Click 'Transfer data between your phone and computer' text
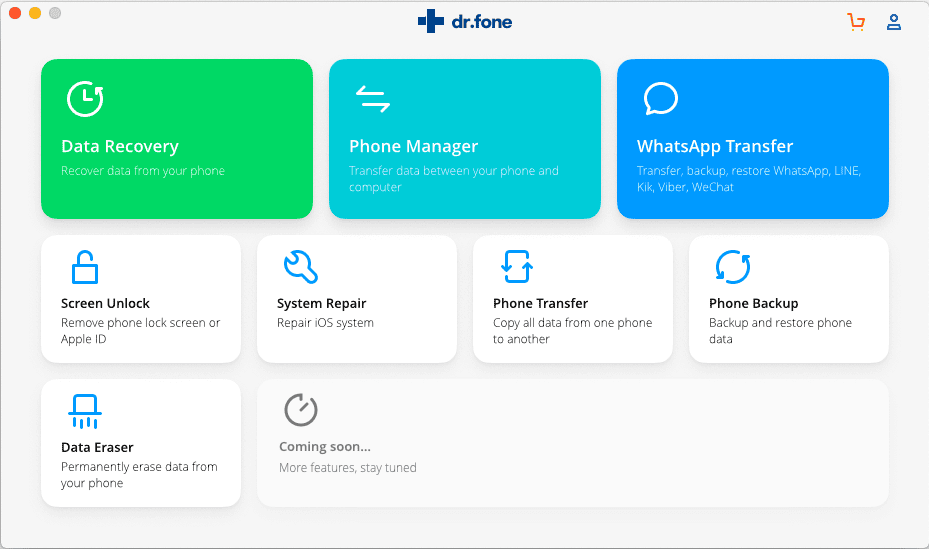Image resolution: width=929 pixels, height=549 pixels. click(x=454, y=179)
